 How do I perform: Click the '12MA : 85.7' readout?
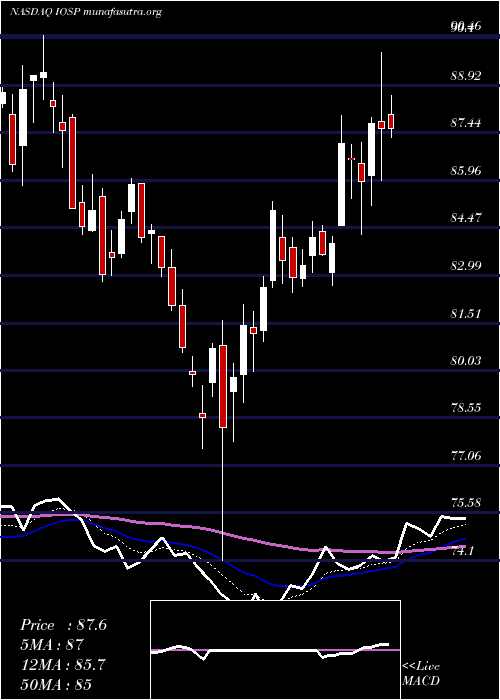63,665
